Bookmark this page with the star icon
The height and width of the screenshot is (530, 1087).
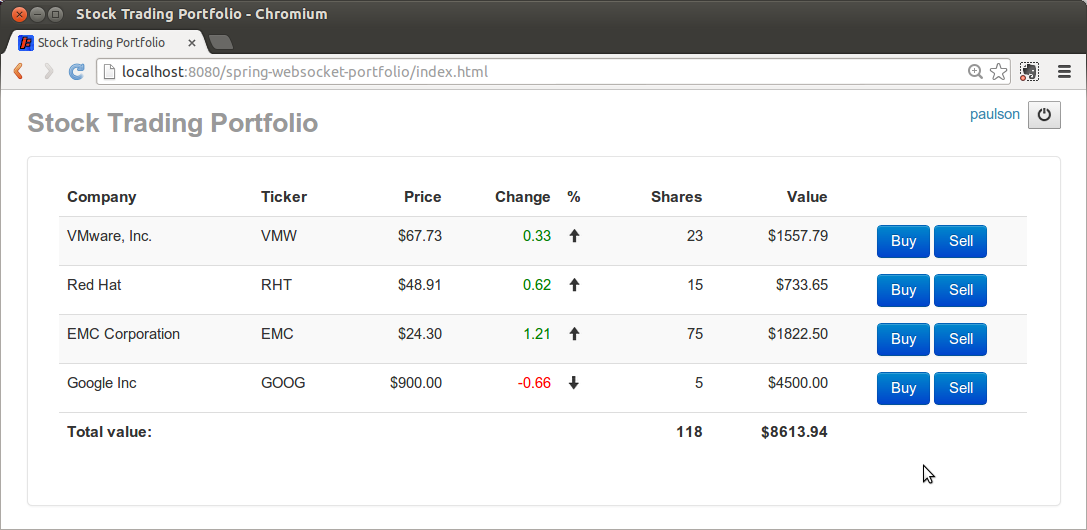(x=998, y=72)
